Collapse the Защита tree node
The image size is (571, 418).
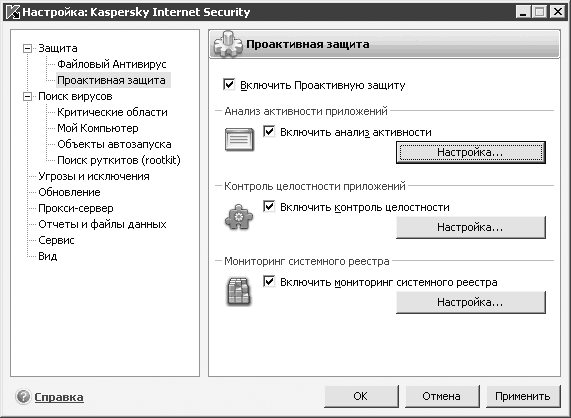[27, 48]
